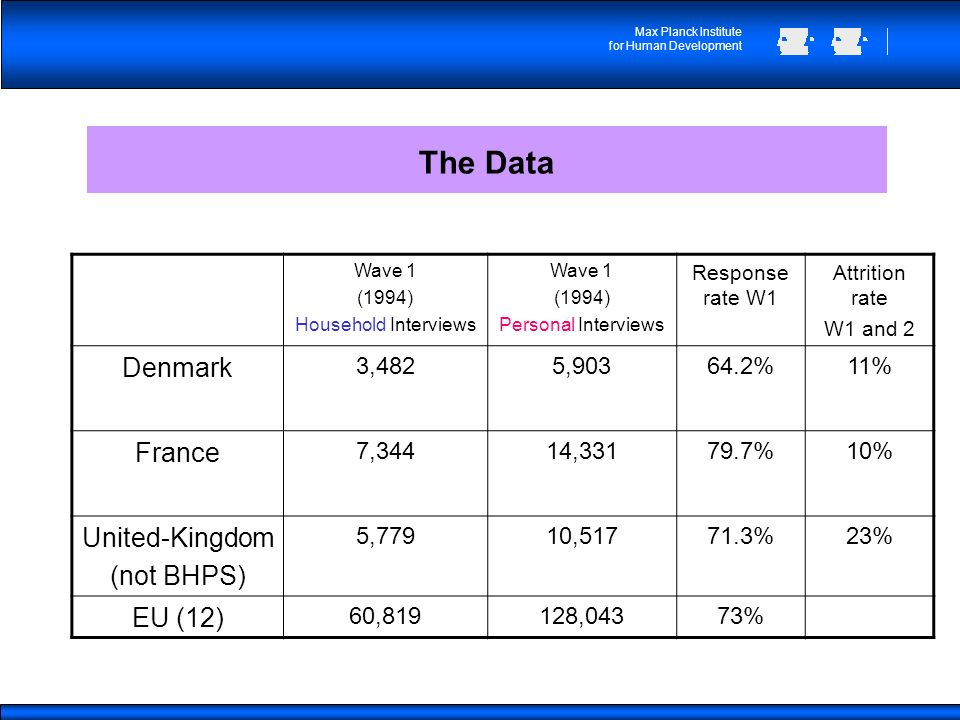Click the Personal Interviews column header
The width and height of the screenshot is (960, 720).
pos(582,300)
